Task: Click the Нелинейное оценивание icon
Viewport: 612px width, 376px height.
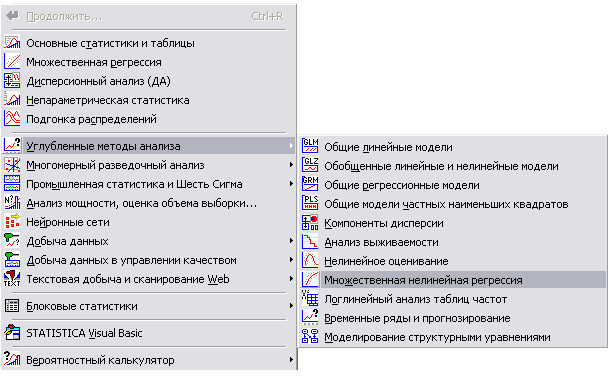Action: point(310,260)
